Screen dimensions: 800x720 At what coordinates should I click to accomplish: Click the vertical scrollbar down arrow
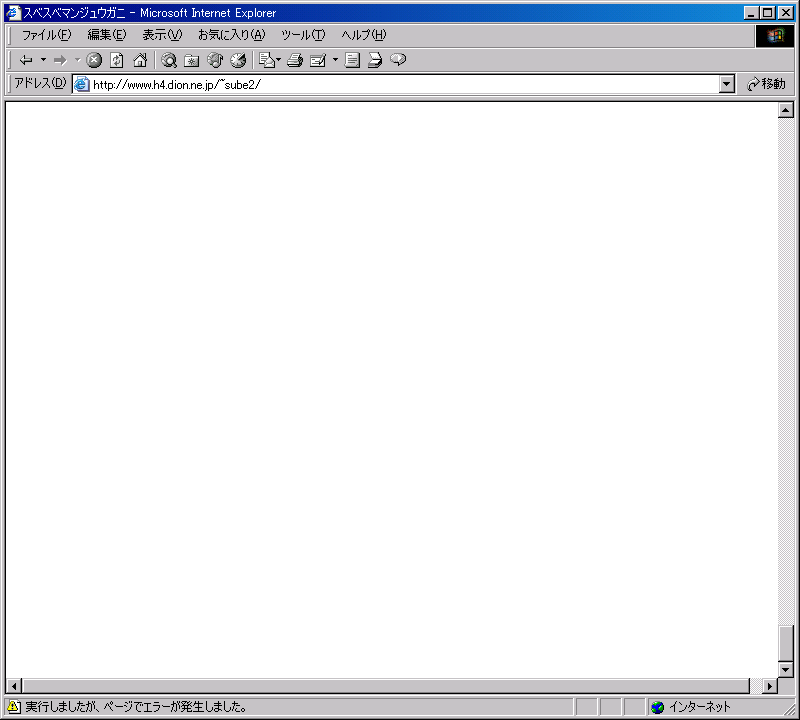786,669
